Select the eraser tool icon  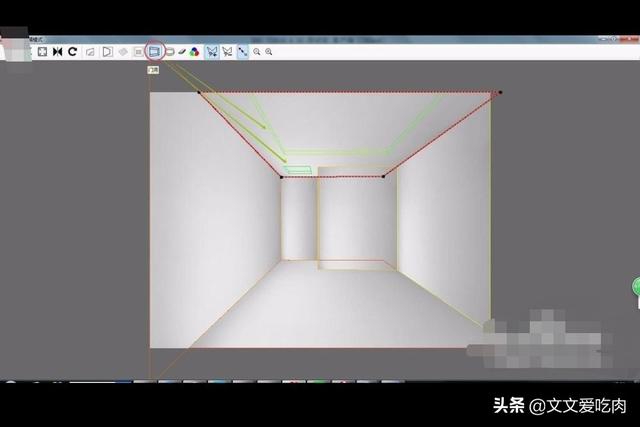click(182, 50)
